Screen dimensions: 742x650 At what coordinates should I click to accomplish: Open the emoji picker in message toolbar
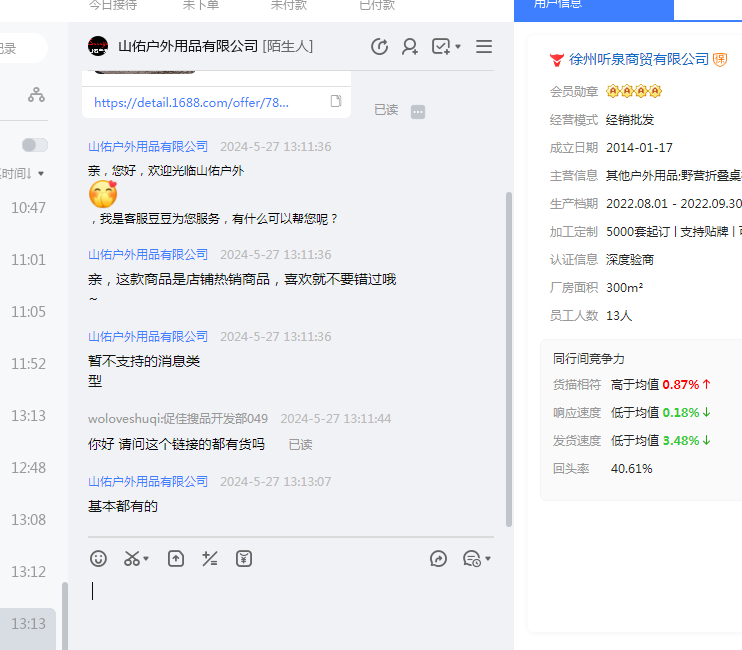(x=98, y=559)
